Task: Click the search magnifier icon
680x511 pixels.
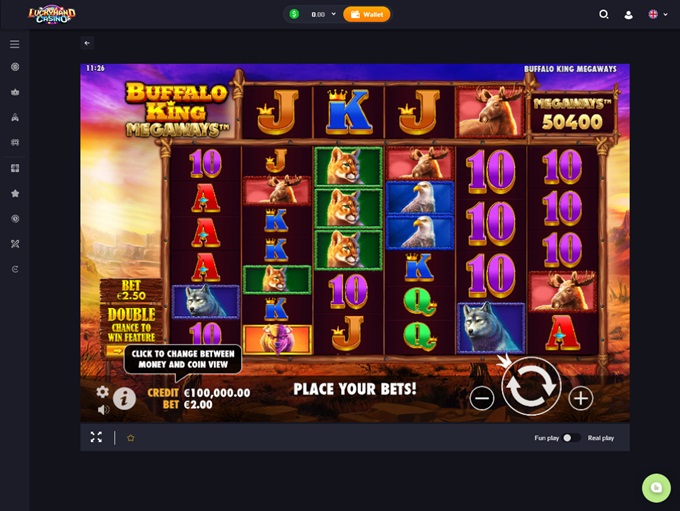Action: [x=604, y=14]
